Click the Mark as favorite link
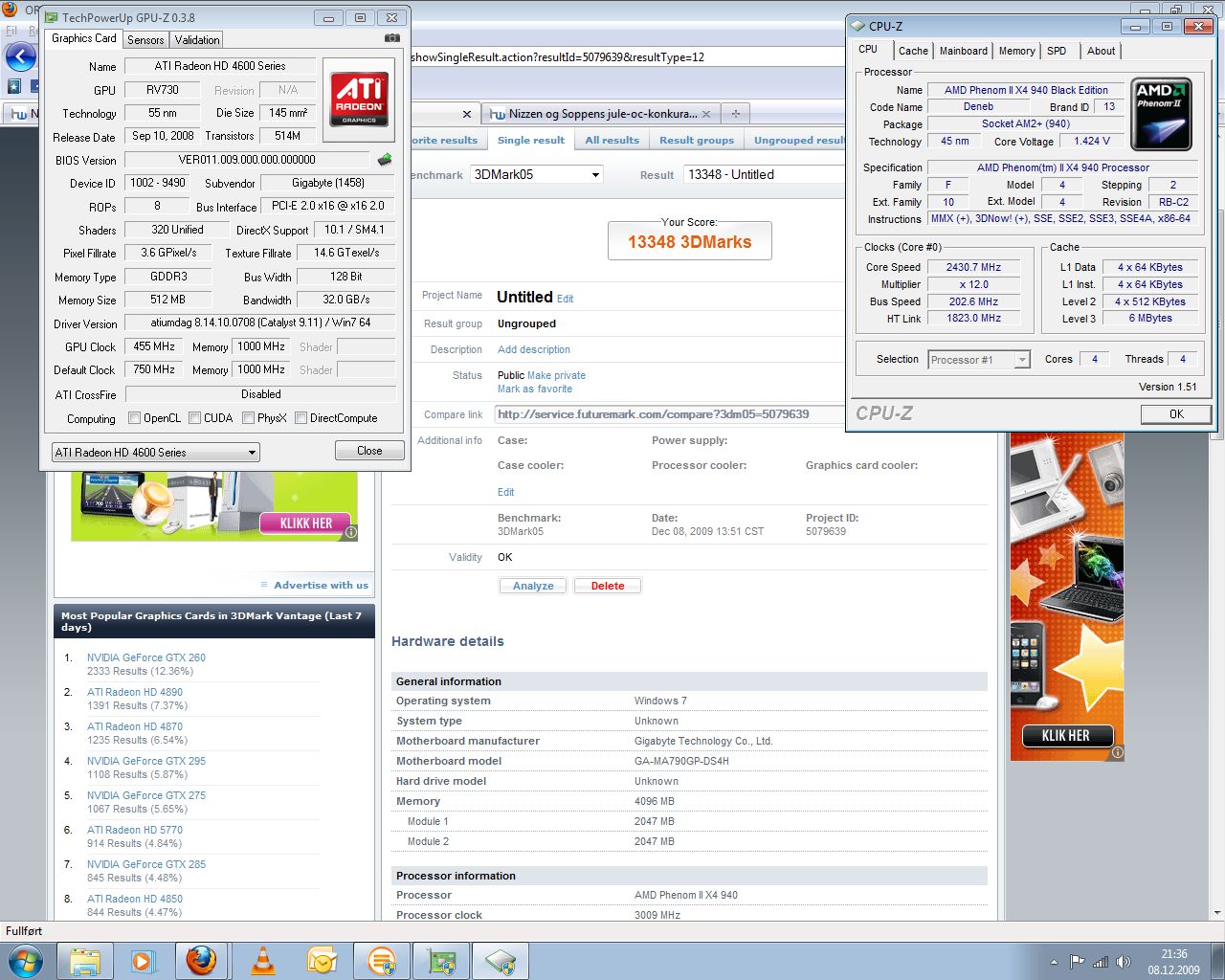The width and height of the screenshot is (1225, 980). click(535, 389)
